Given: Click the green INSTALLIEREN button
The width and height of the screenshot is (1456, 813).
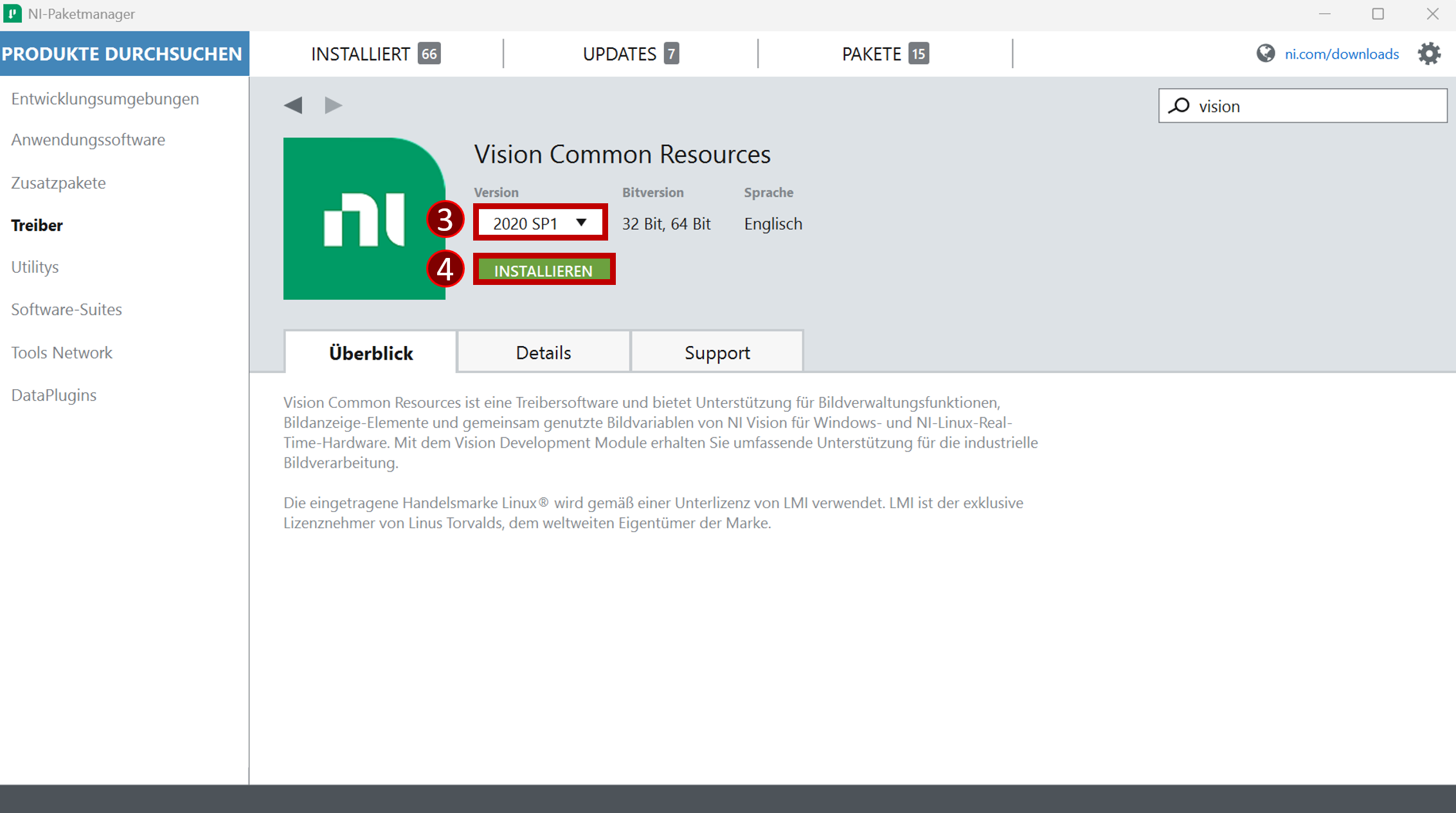Looking at the screenshot, I should [543, 269].
